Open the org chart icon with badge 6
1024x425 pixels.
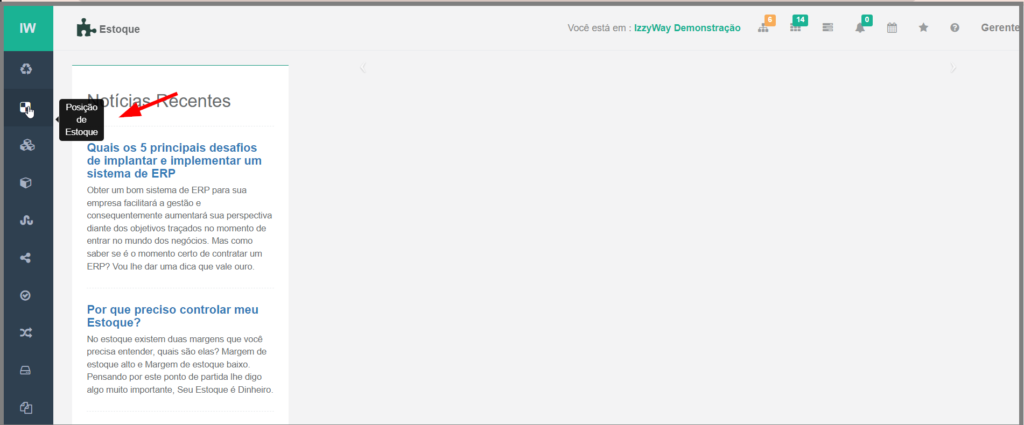pos(764,28)
